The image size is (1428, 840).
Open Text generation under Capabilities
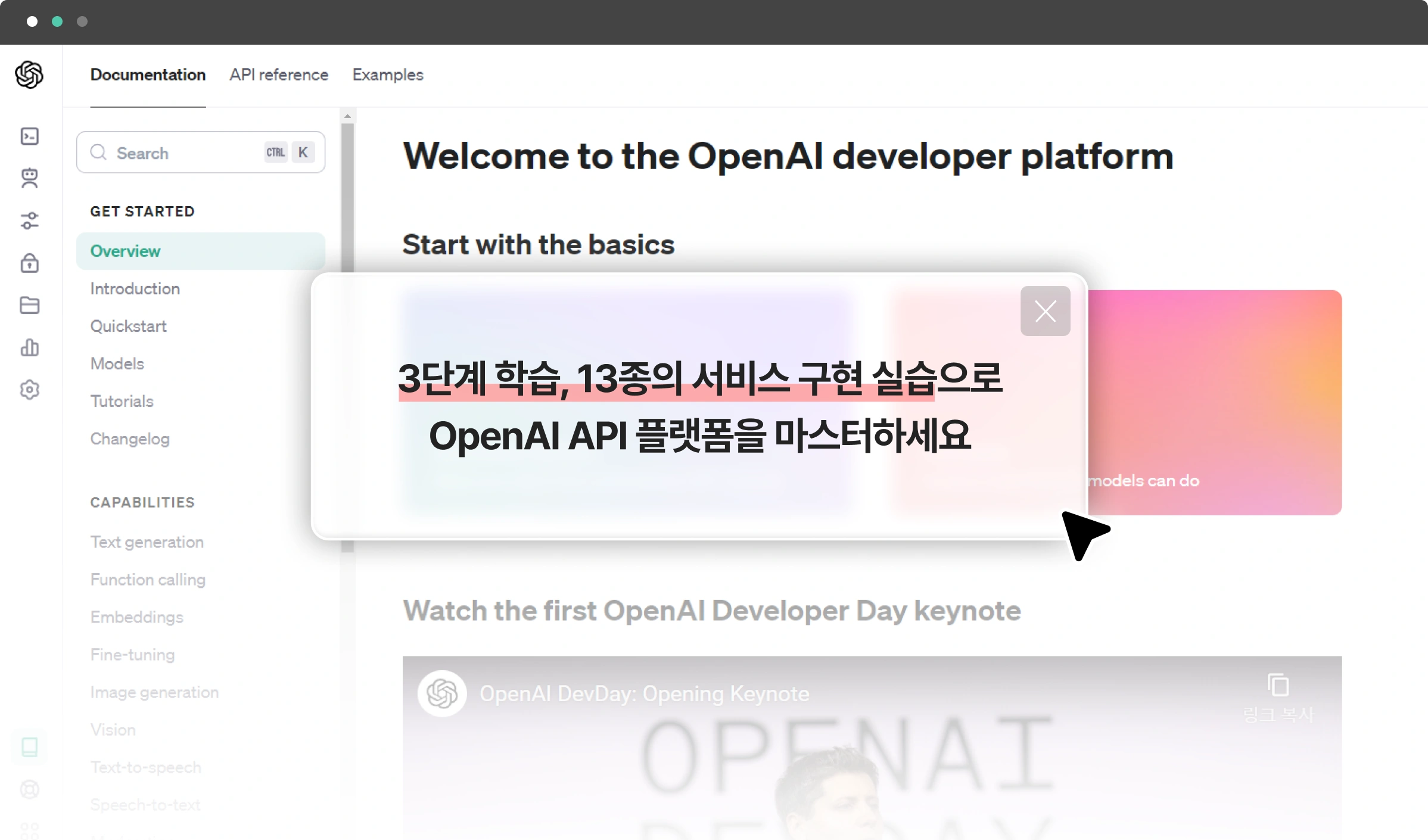click(x=147, y=542)
